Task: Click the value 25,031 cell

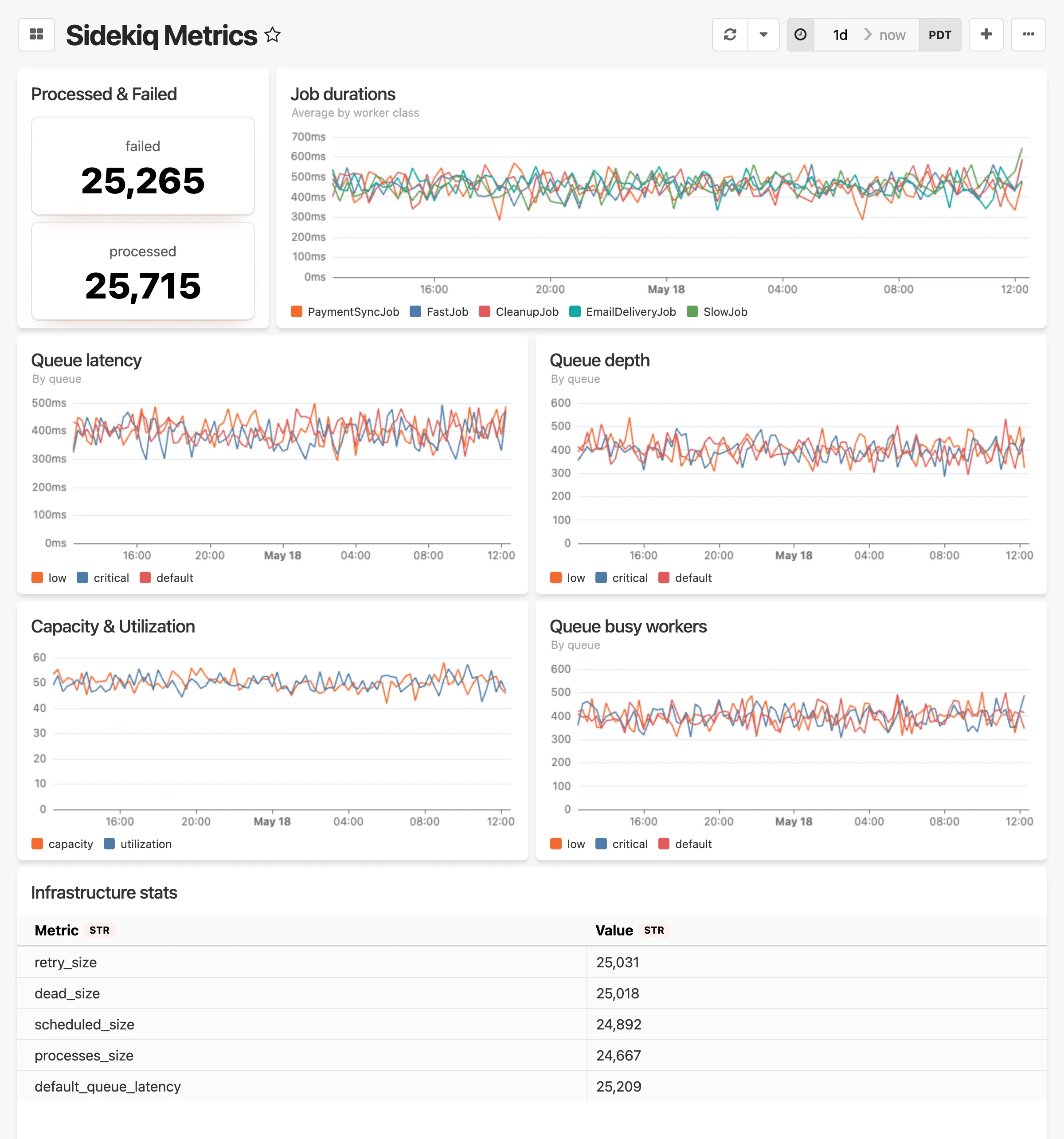Action: [817, 962]
